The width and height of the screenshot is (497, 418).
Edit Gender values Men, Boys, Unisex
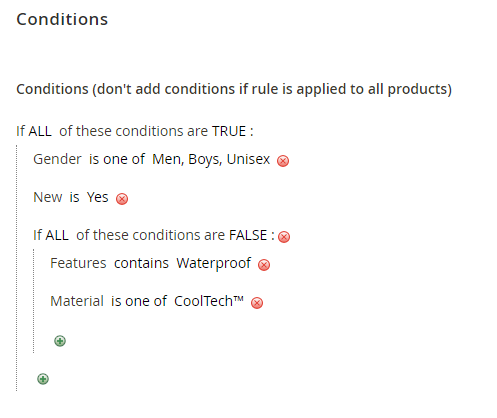click(x=211, y=159)
